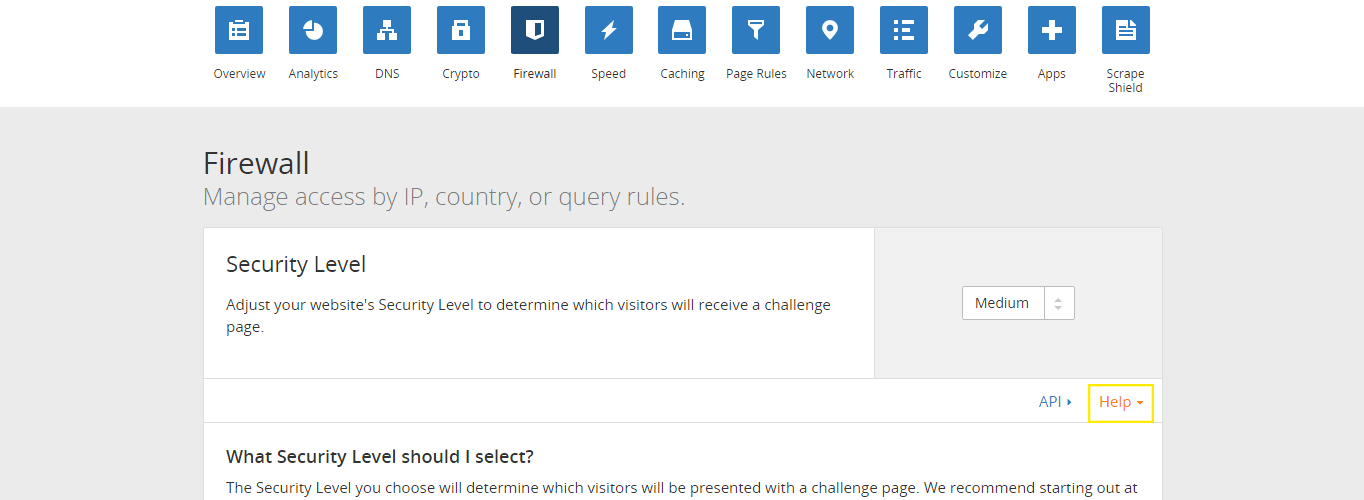
Task: Select the Customize wrench icon
Action: point(978,30)
